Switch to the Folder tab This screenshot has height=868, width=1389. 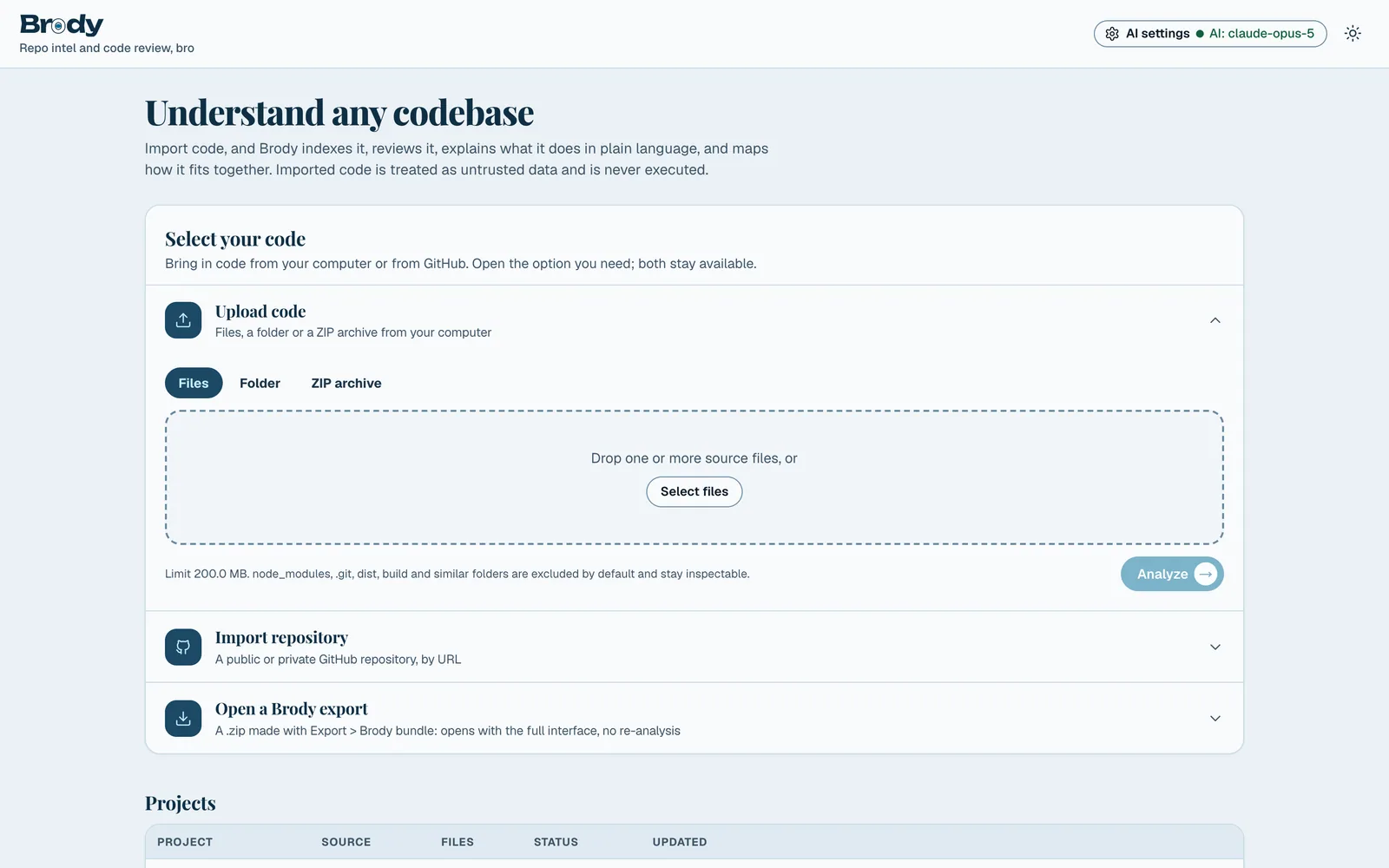coord(260,383)
